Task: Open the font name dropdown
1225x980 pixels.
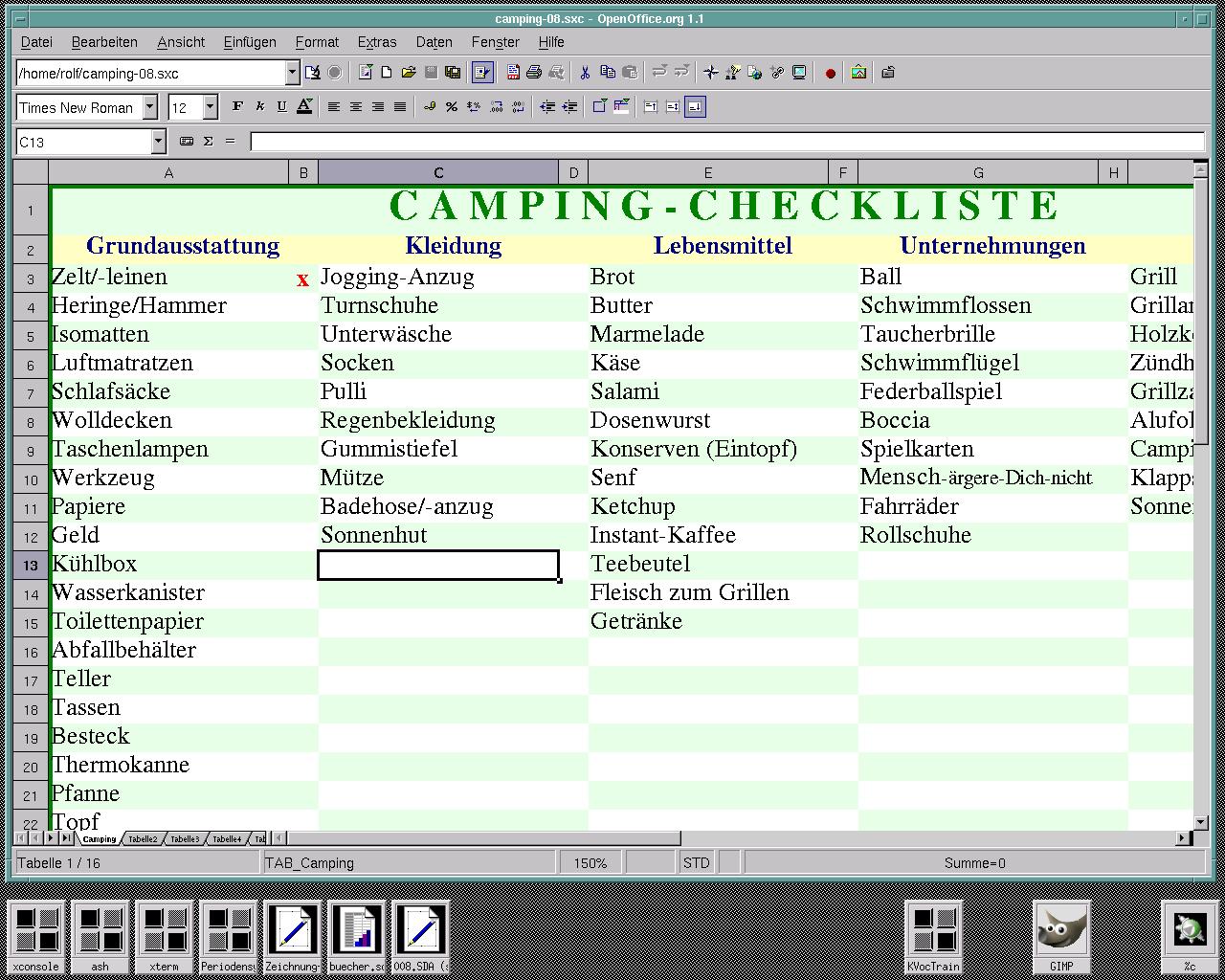Action: pos(150,107)
